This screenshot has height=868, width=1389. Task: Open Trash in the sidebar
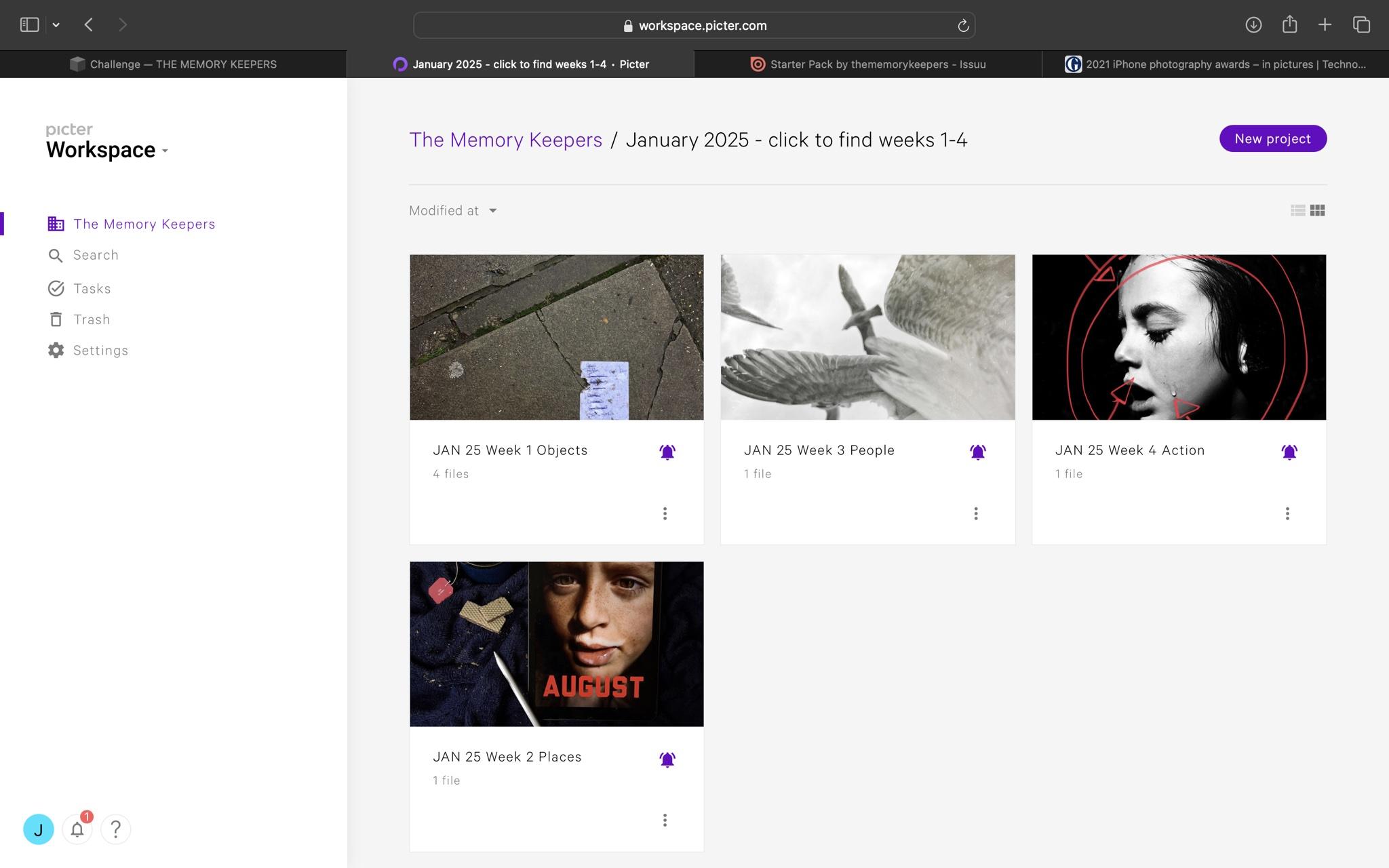point(91,319)
